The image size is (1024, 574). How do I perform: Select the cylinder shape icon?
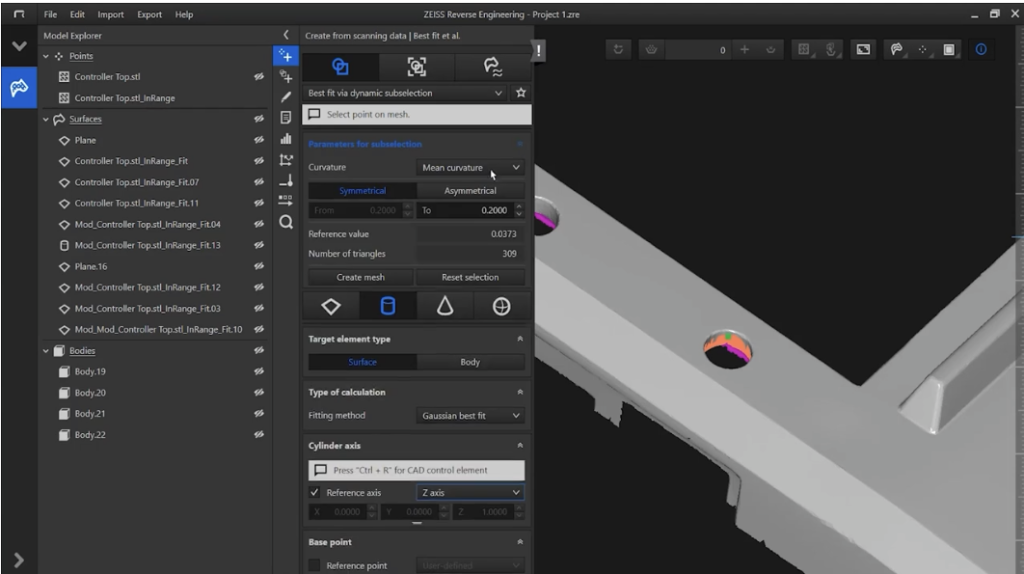(x=389, y=308)
